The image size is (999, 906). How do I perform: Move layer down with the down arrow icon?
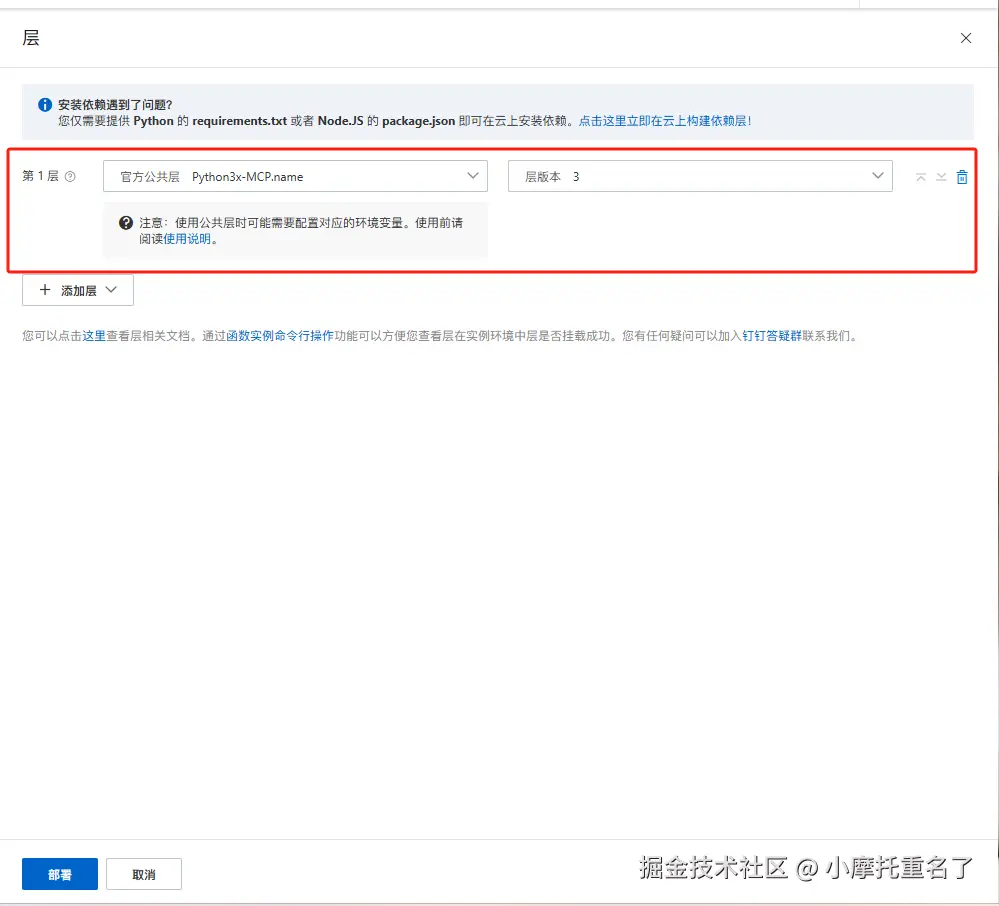pyautogui.click(x=941, y=177)
